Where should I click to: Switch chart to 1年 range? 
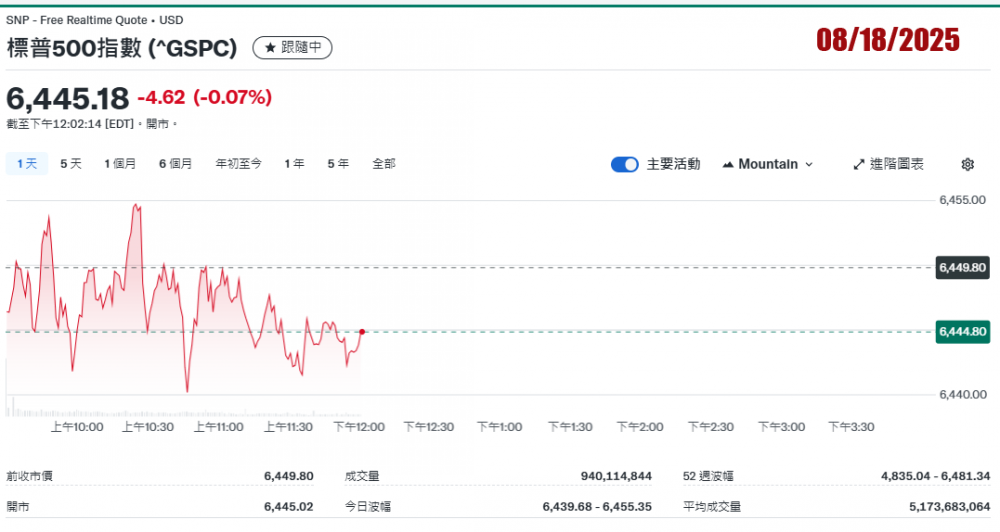pyautogui.click(x=294, y=164)
